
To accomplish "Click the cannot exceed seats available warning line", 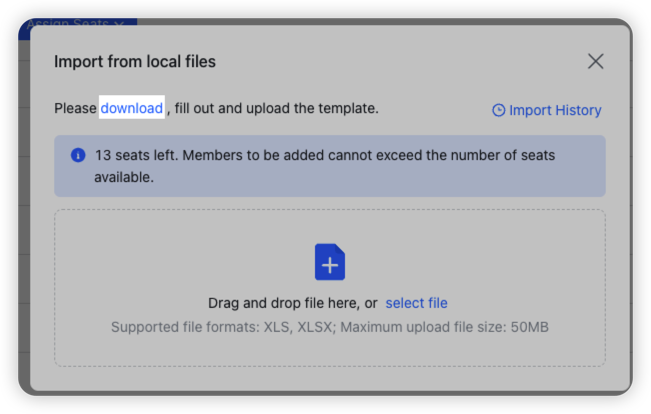I will point(124,177).
